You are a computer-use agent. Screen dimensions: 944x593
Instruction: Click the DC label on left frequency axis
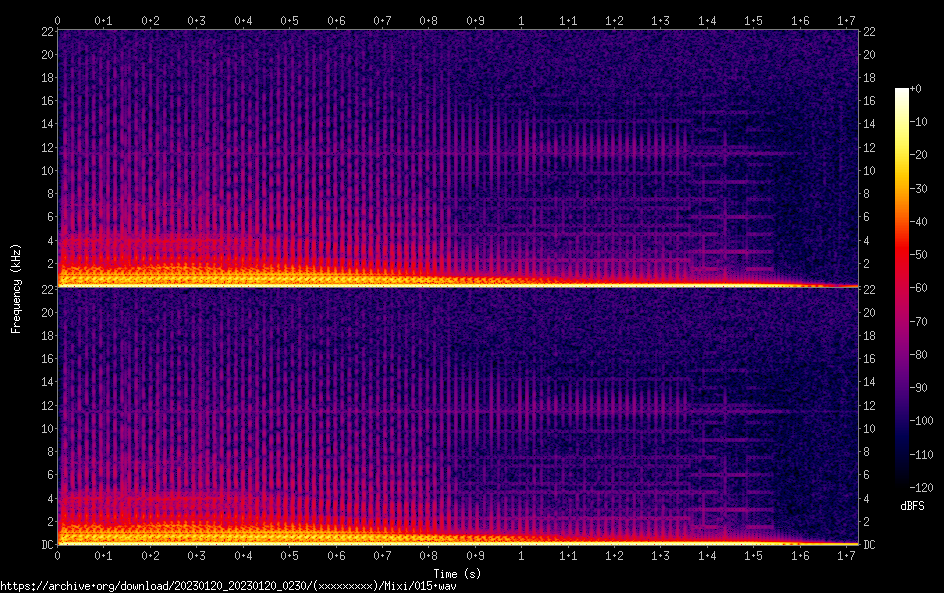point(45,545)
